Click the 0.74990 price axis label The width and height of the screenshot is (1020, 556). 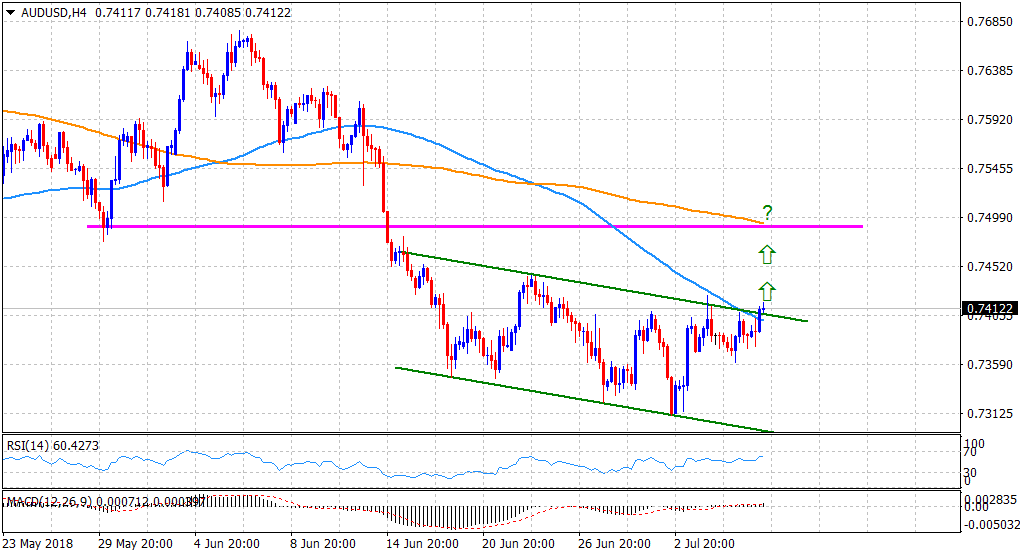[989, 218]
